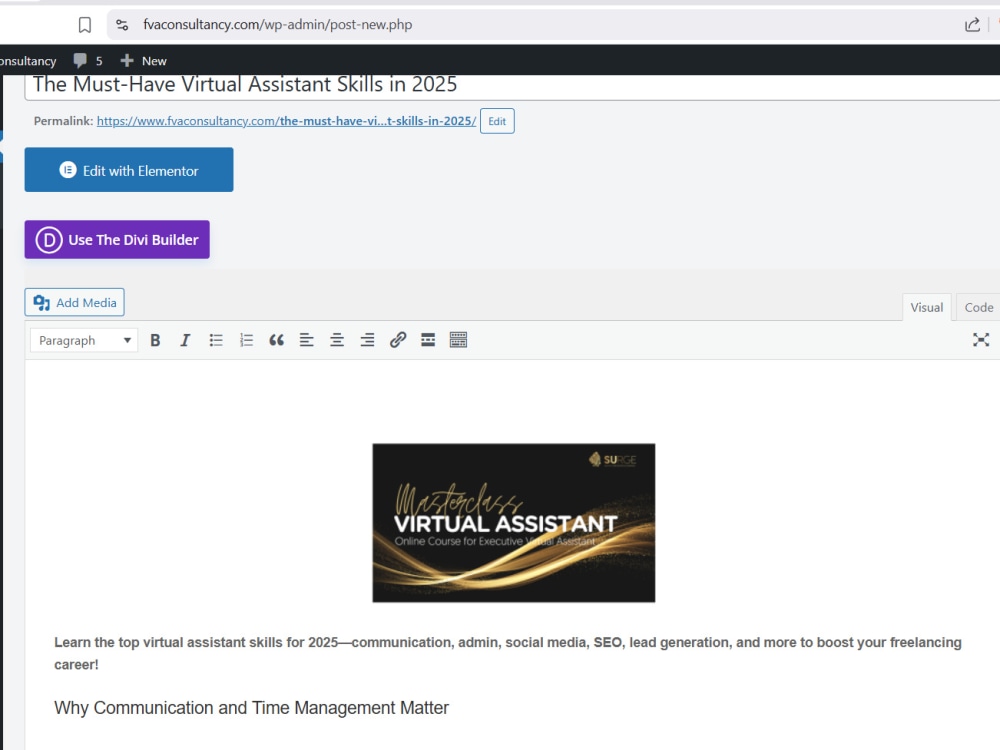1000x750 pixels.
Task: Align text right
Action: coord(367,340)
